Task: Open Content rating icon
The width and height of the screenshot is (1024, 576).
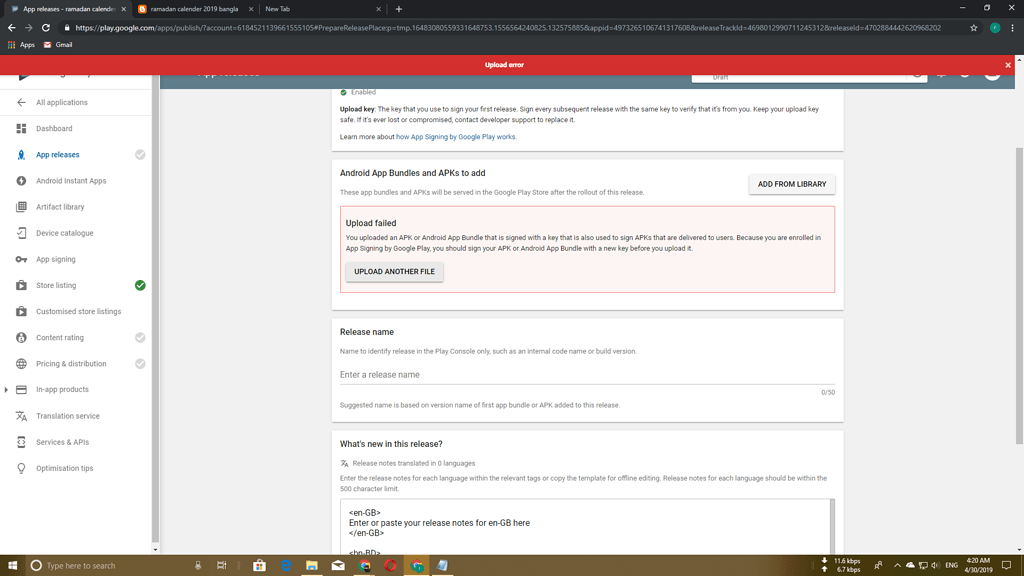Action: (22, 338)
